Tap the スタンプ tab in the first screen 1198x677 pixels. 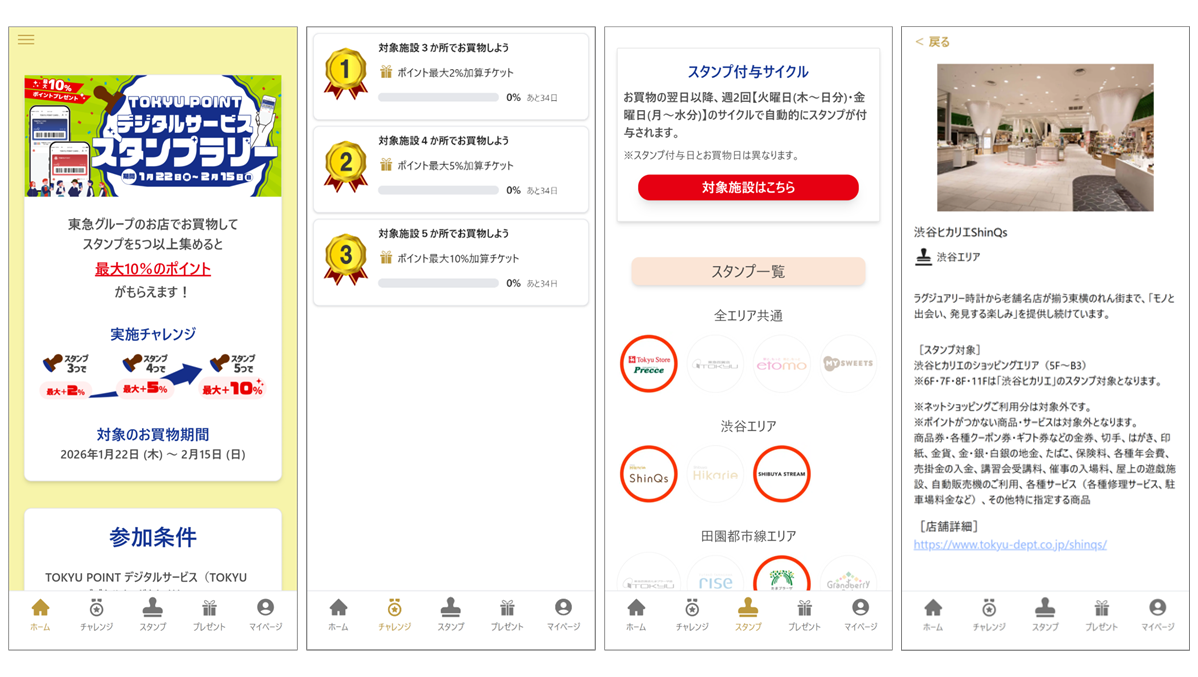pos(153,614)
